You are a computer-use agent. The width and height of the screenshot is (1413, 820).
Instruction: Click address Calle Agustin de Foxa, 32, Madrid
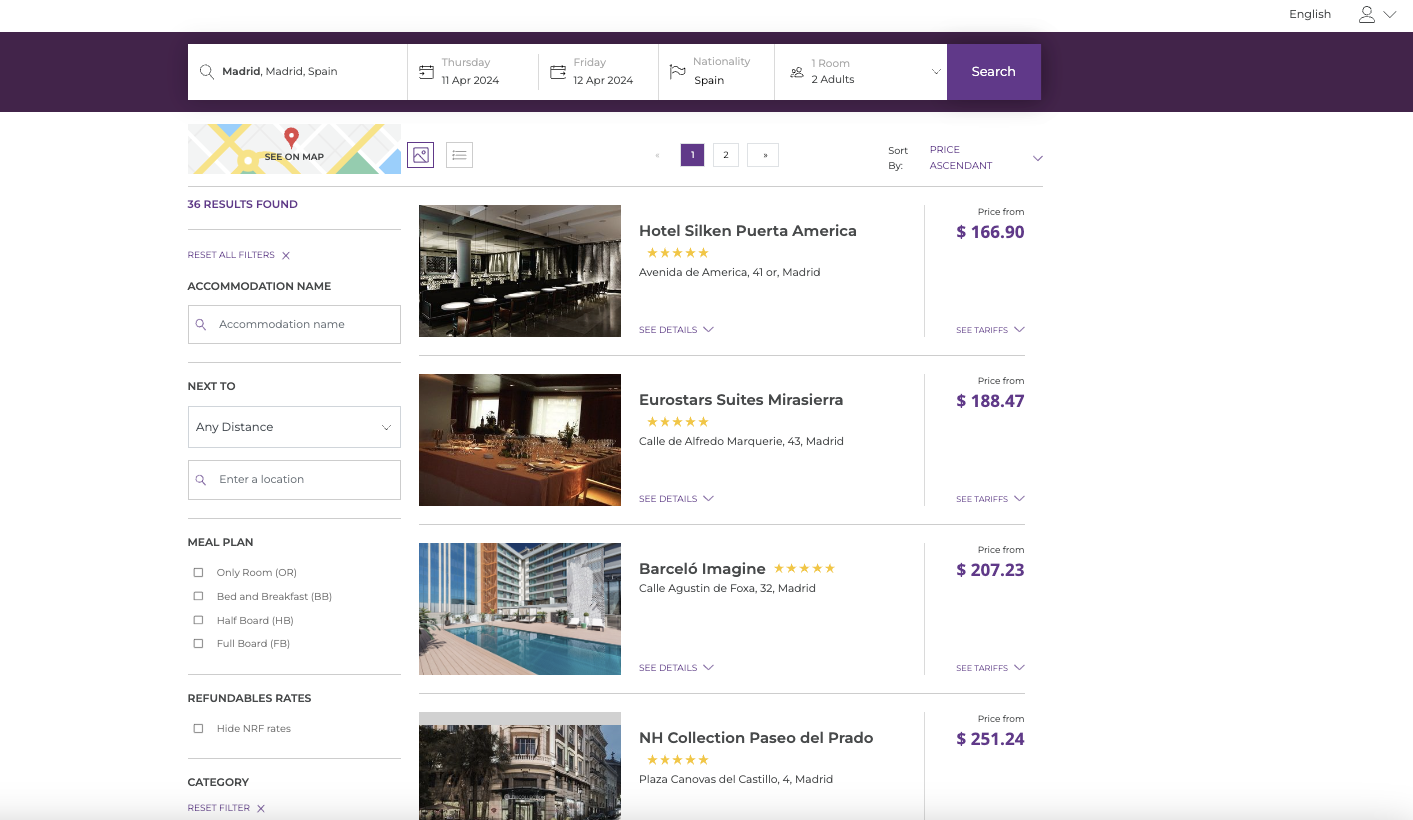coord(727,589)
